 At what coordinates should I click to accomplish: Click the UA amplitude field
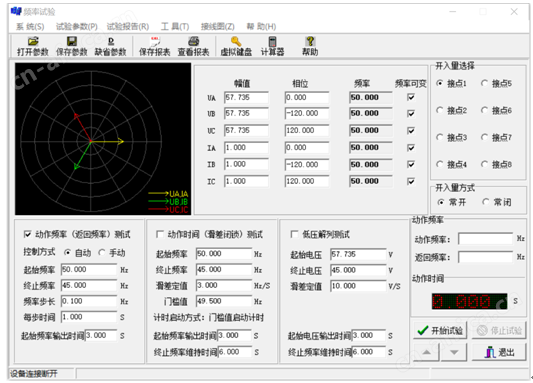[246, 98]
